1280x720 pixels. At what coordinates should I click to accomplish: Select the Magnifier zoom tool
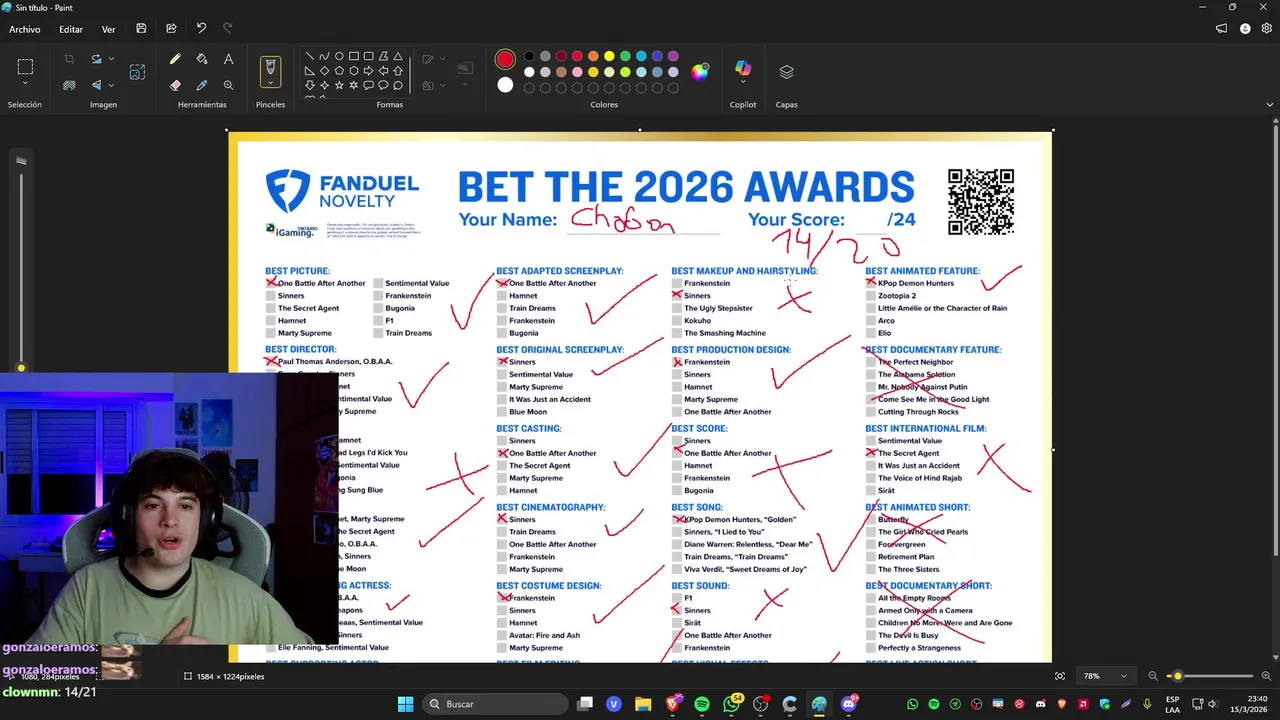click(x=228, y=86)
